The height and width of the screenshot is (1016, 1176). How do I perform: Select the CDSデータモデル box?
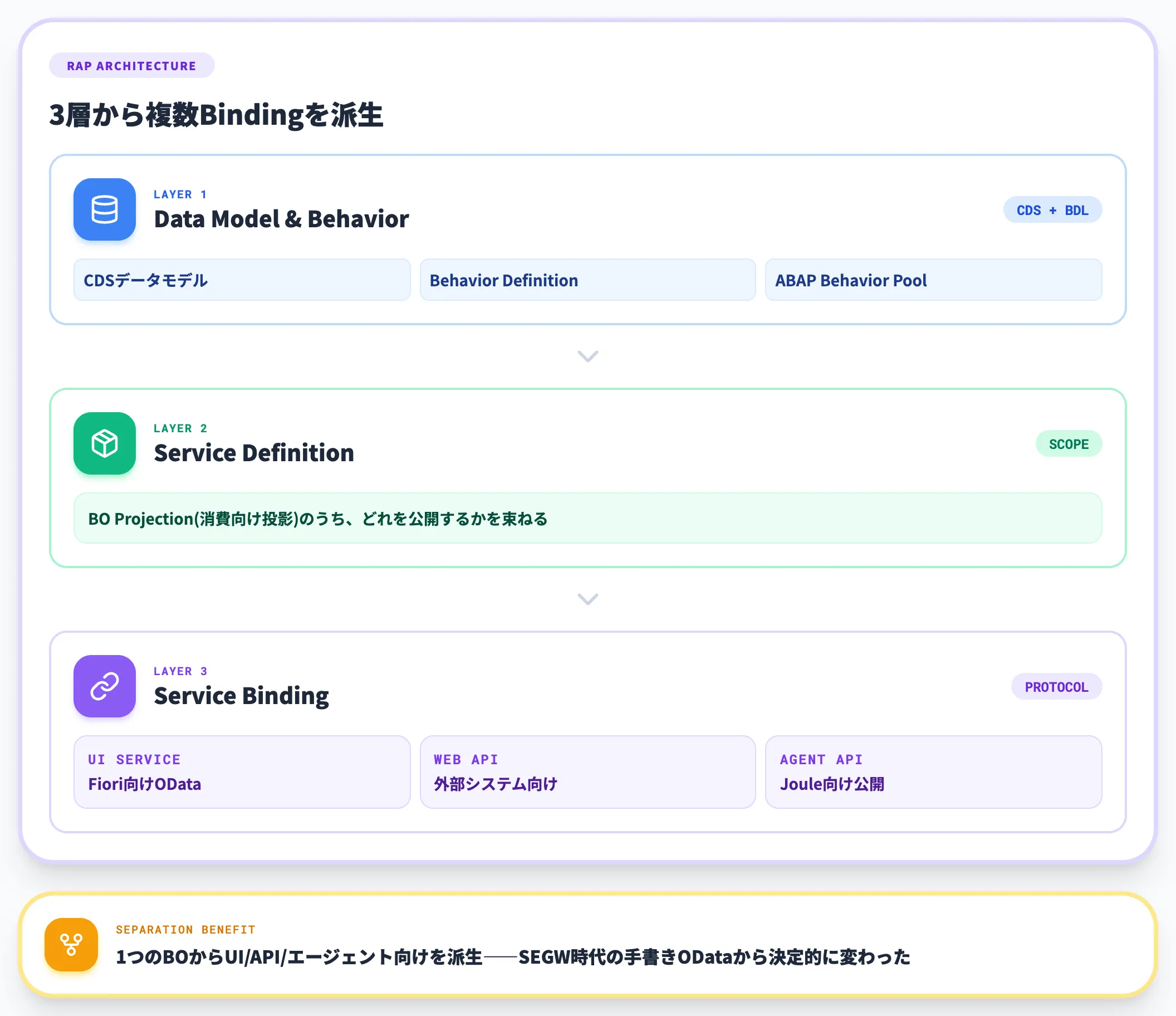(242, 280)
